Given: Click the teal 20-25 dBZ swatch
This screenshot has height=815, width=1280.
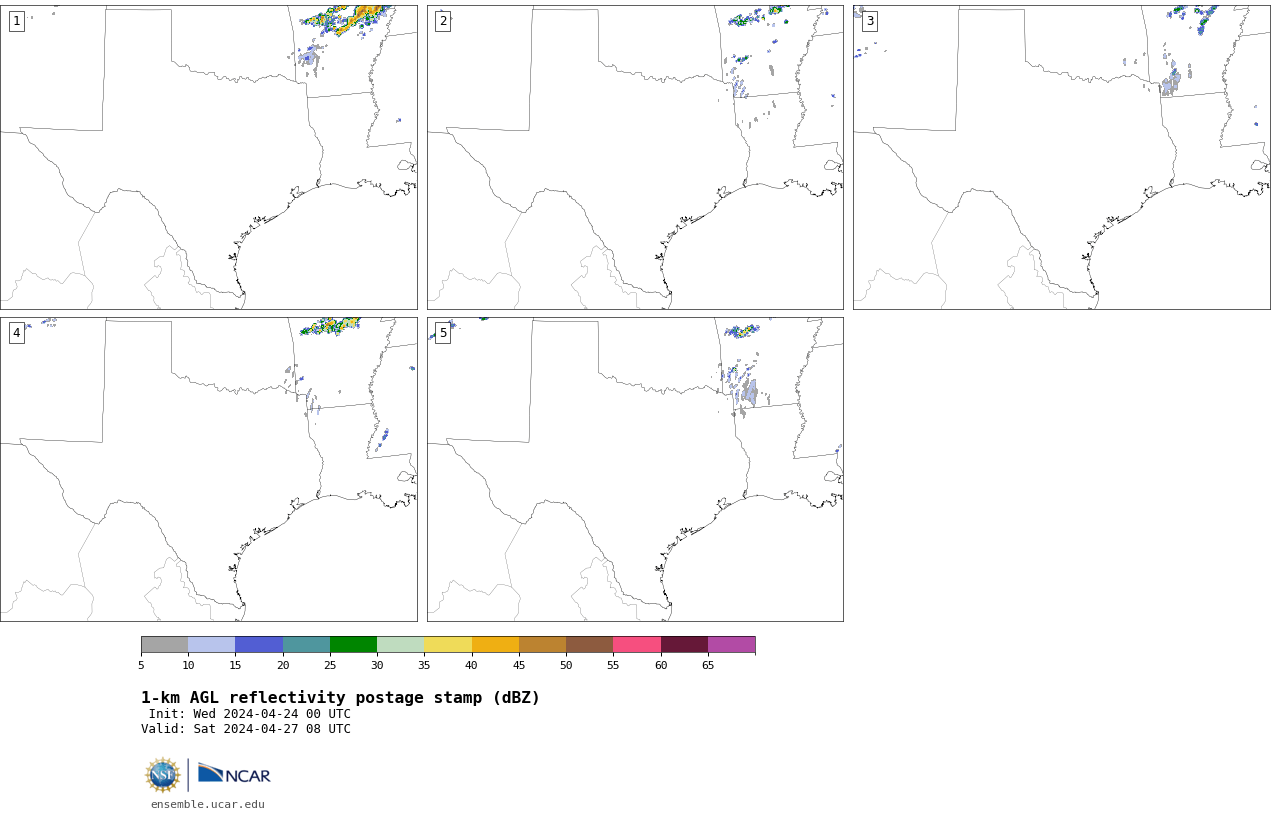Looking at the screenshot, I should pos(306,644).
